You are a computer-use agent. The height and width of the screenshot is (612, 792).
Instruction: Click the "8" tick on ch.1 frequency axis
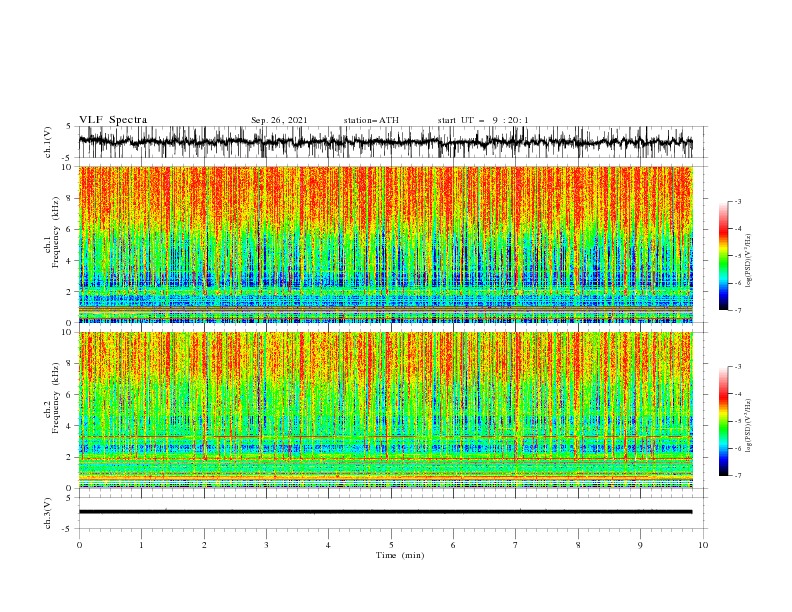tap(70, 198)
